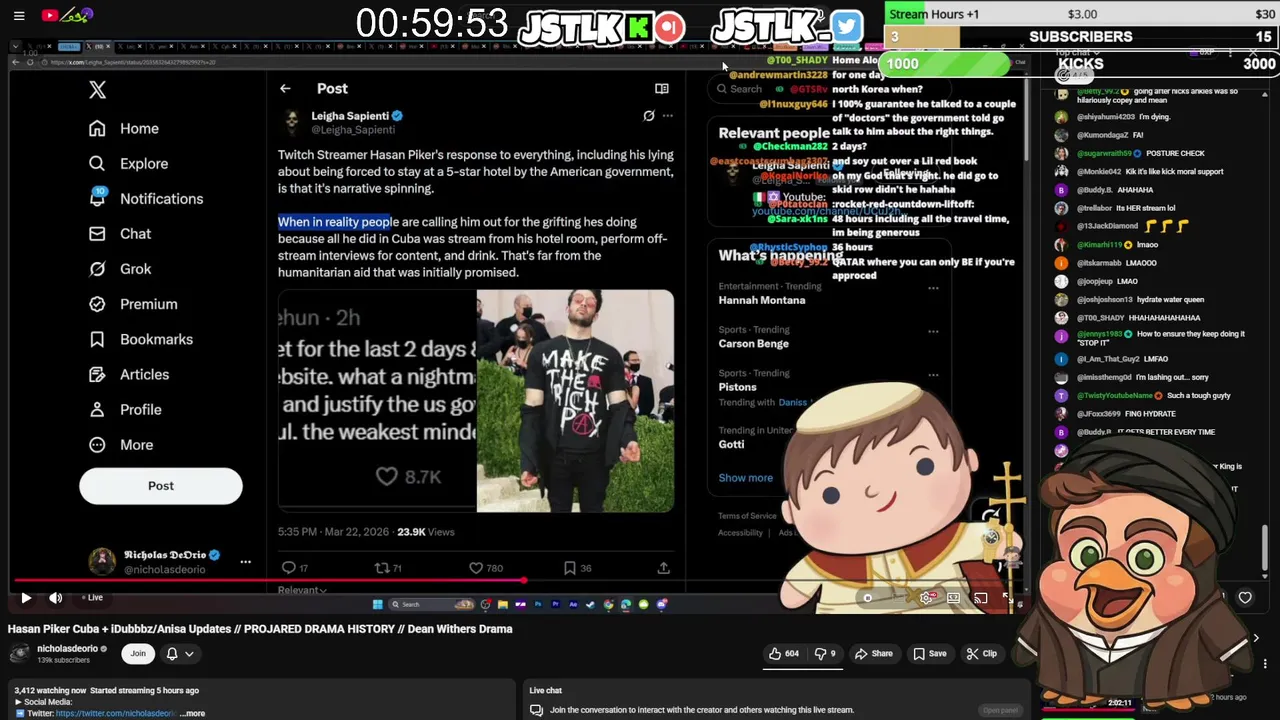
Task: Open Articles in the X sidebar
Action: pos(129,375)
